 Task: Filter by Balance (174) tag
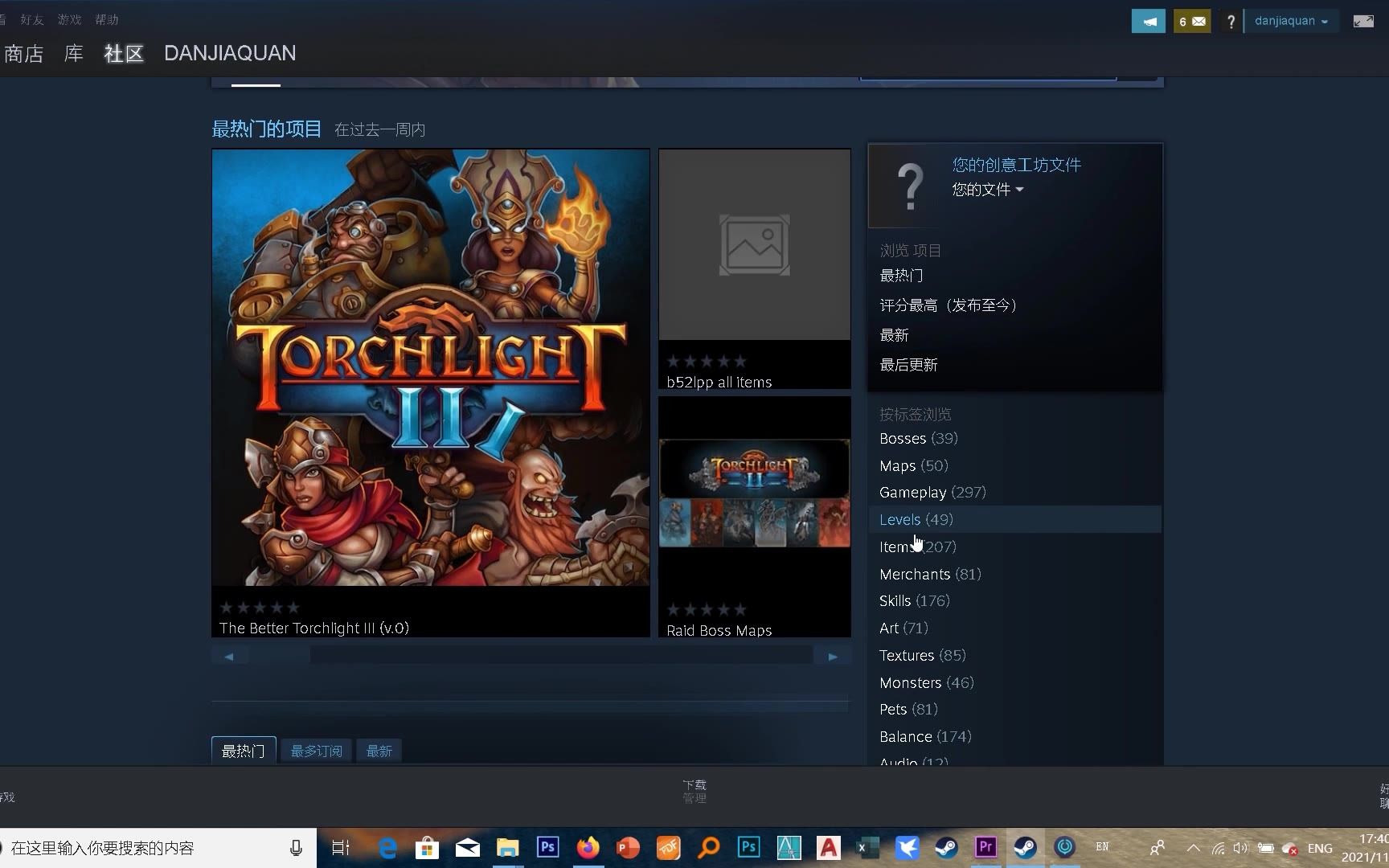[925, 737]
